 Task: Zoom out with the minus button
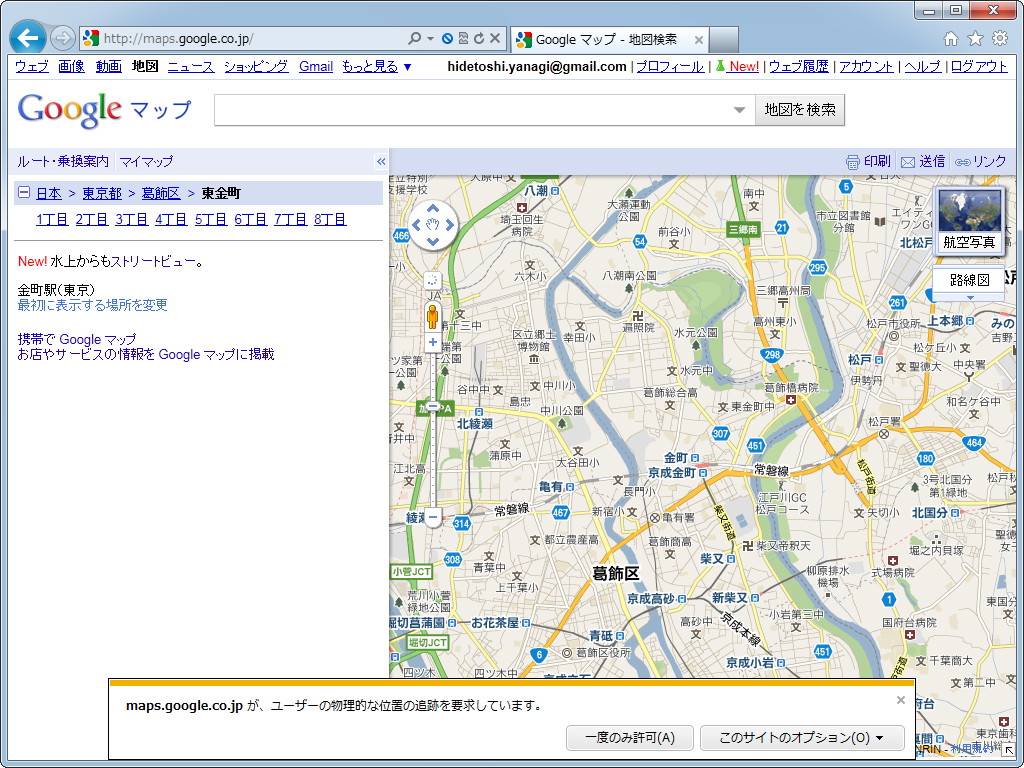coord(432,517)
